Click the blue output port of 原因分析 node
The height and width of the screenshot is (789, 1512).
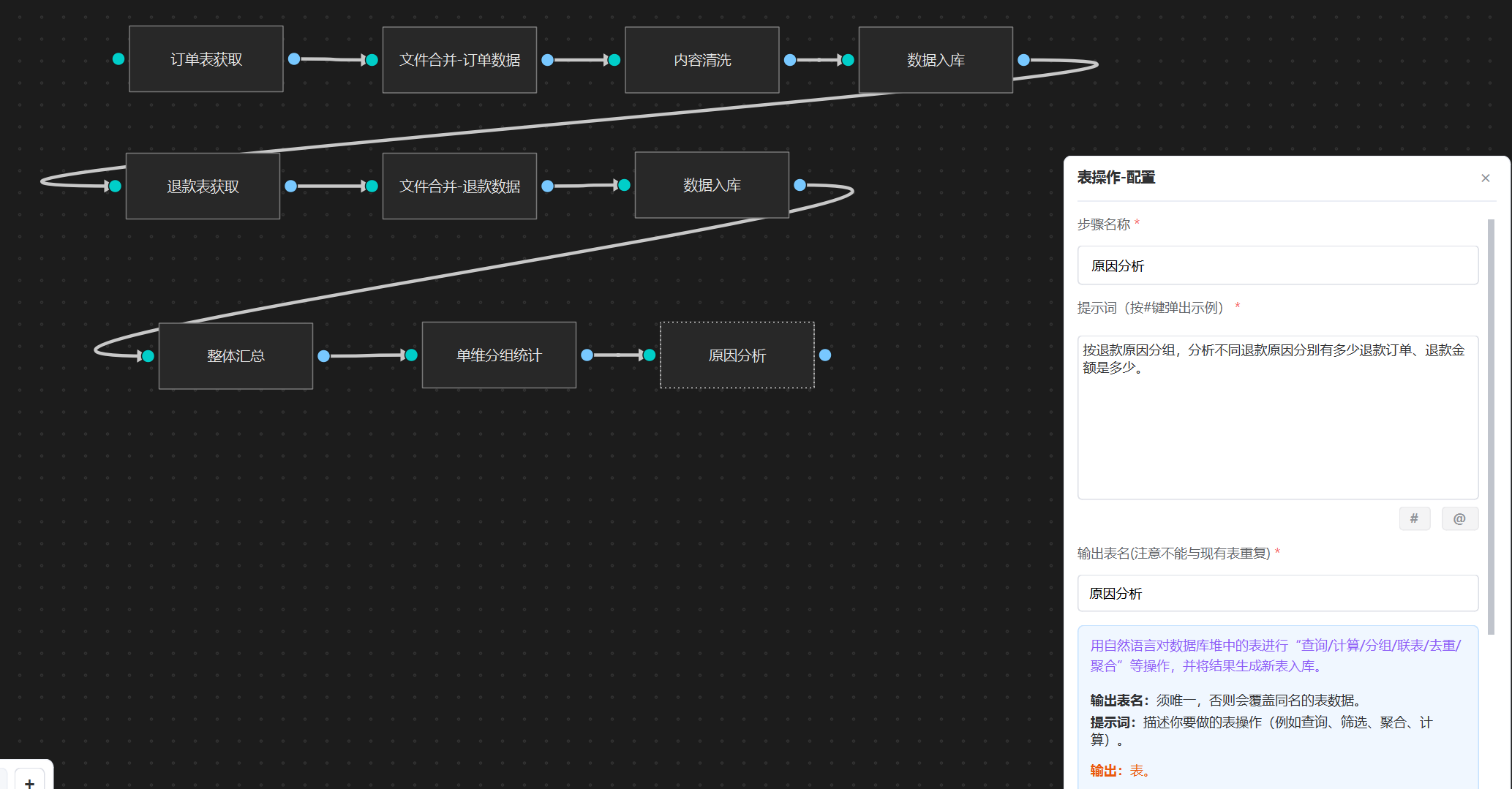click(x=825, y=355)
